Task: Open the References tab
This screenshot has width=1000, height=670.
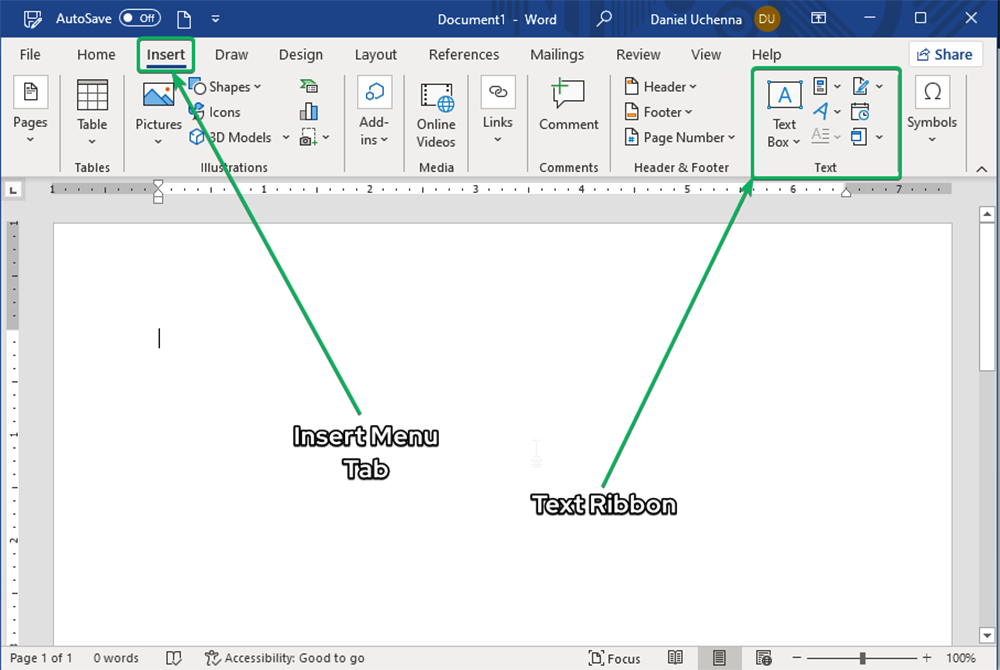Action: [463, 55]
